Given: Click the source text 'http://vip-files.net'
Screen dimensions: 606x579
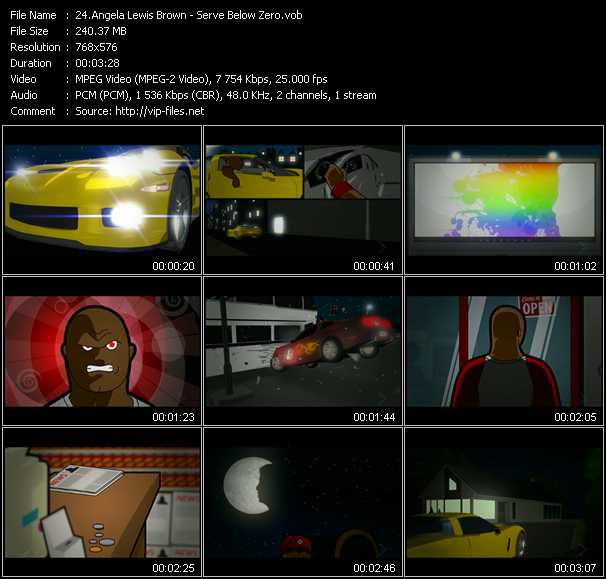Looking at the screenshot, I should pos(160,111).
